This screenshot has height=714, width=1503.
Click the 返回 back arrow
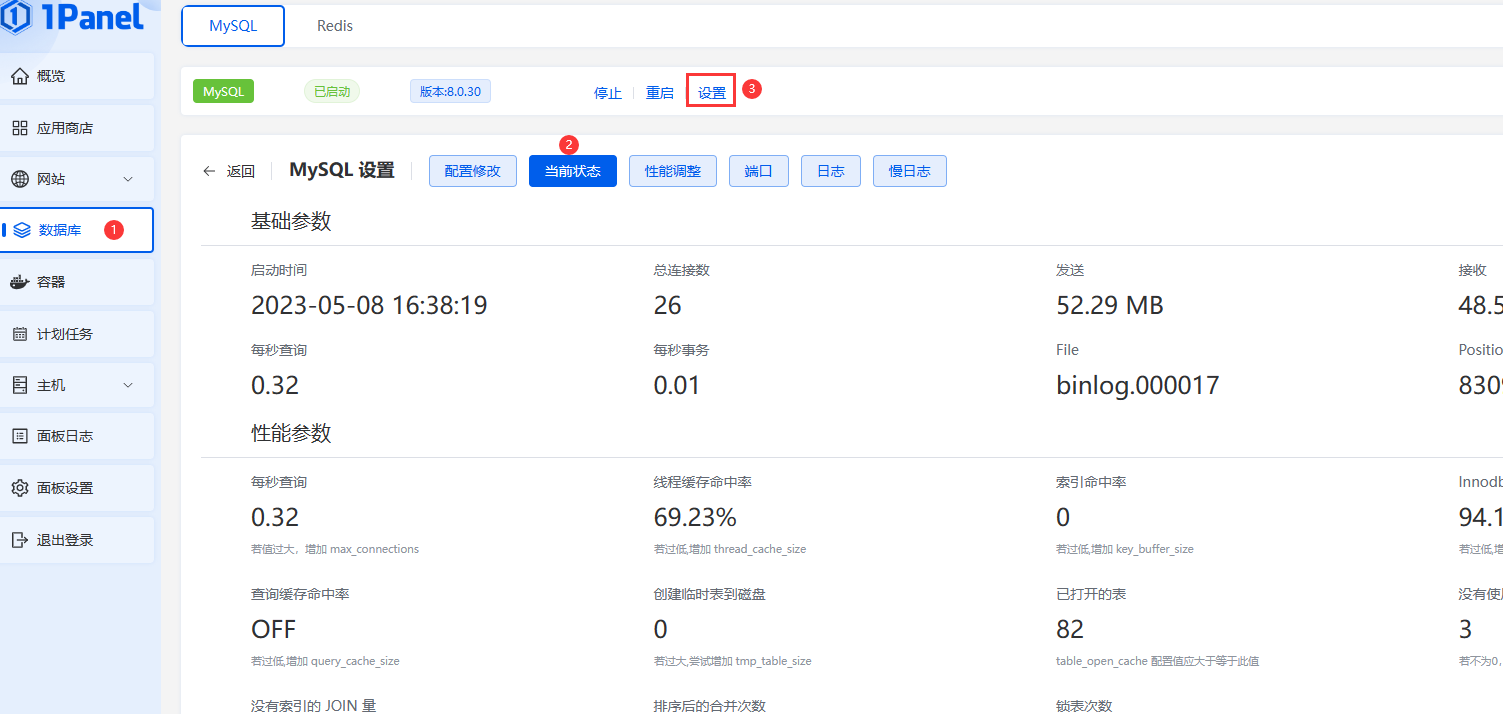[x=208, y=170]
